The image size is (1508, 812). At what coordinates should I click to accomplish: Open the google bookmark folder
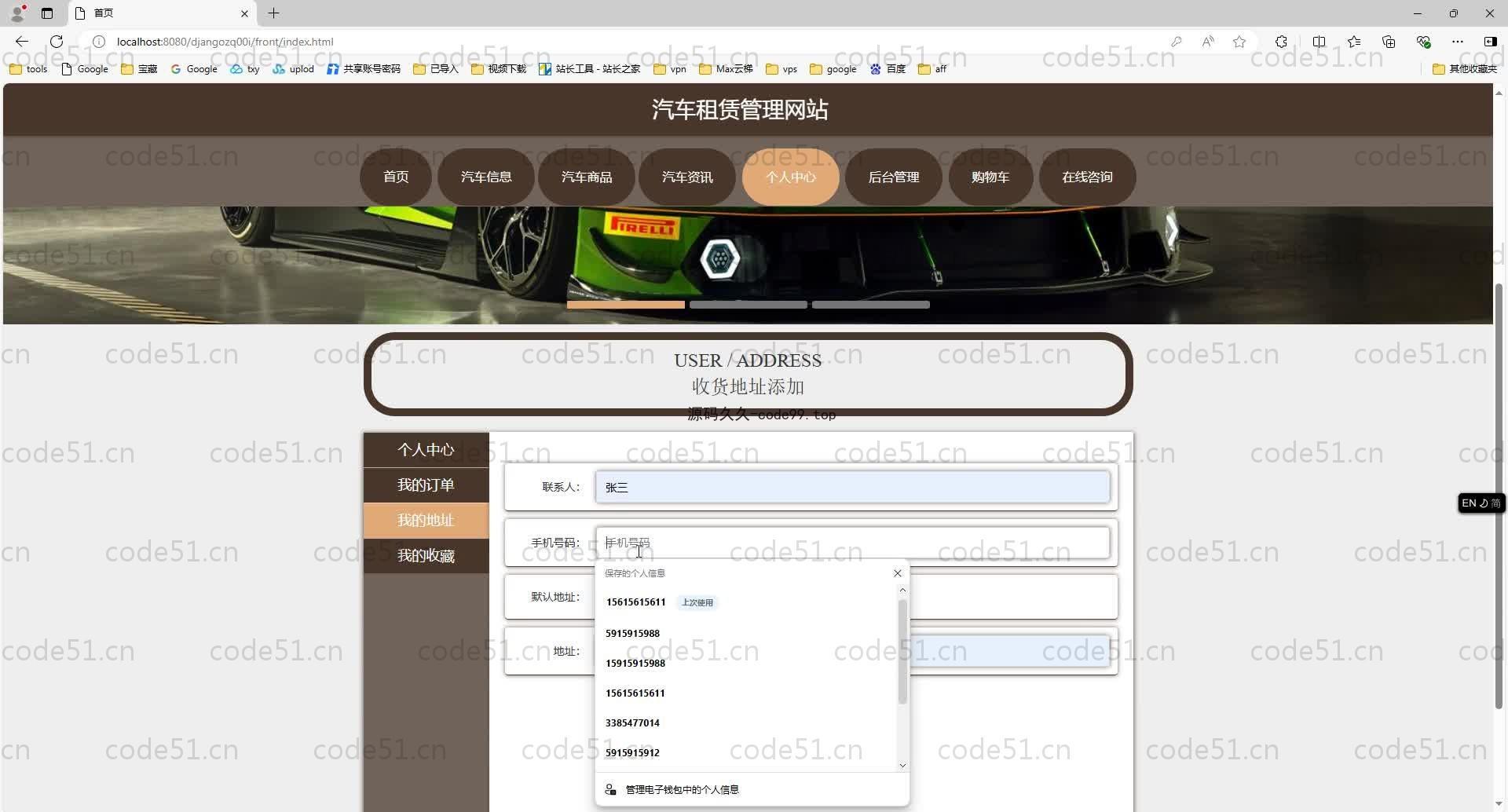833,69
